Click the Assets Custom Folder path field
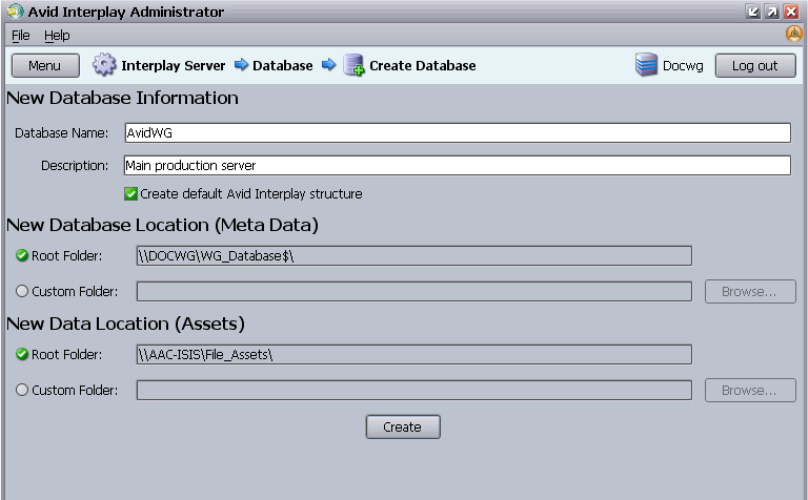This screenshot has height=500, width=808. point(414,390)
